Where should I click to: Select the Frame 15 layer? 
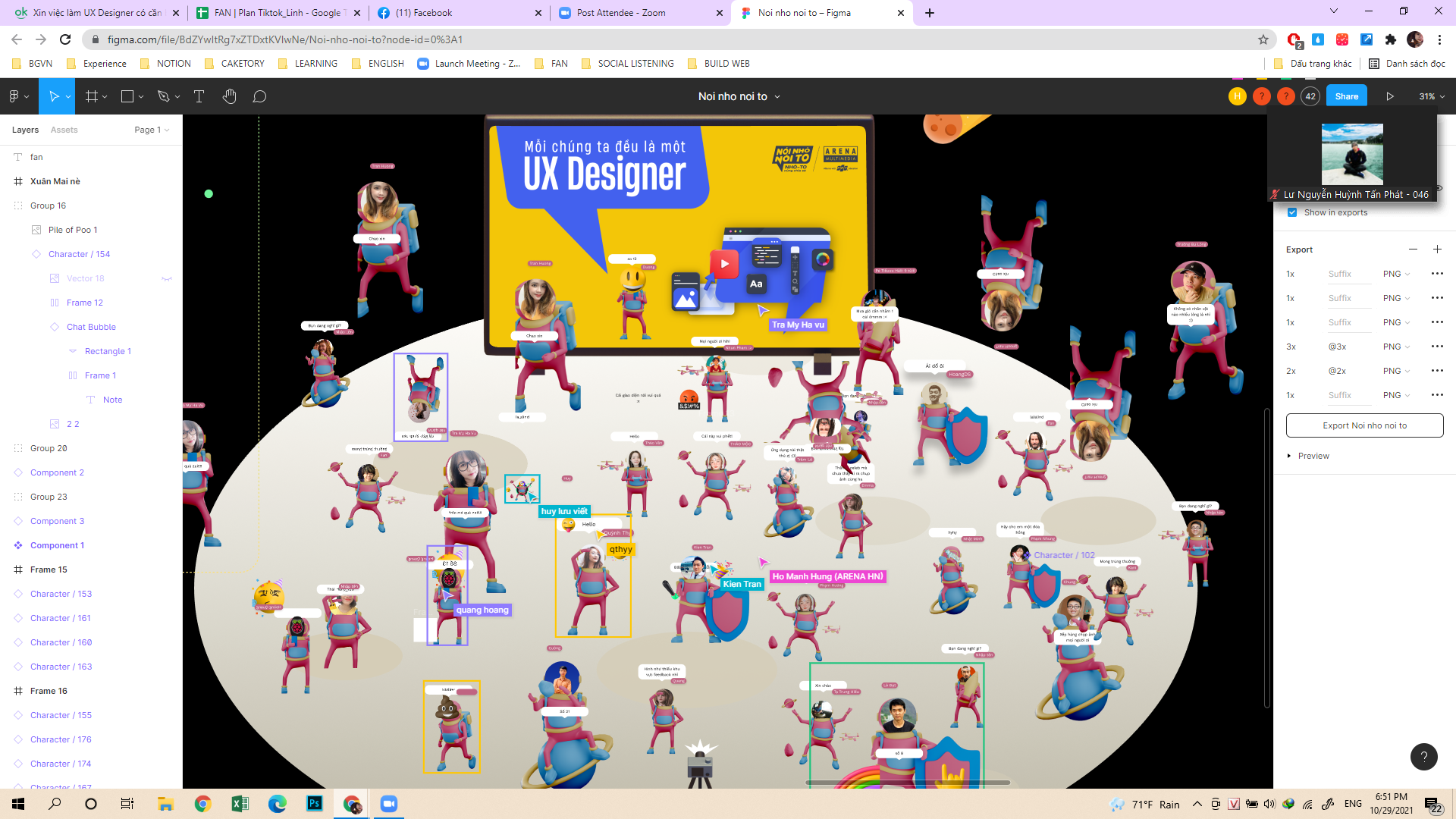[x=49, y=570]
